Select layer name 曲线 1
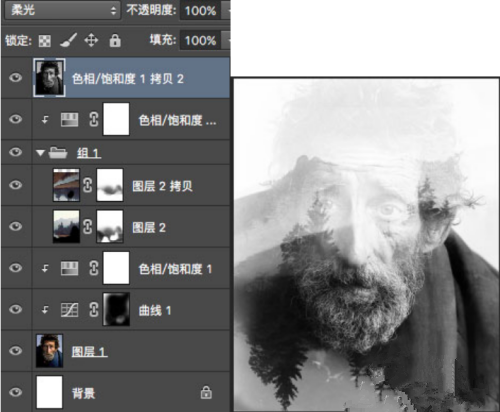 click(155, 311)
